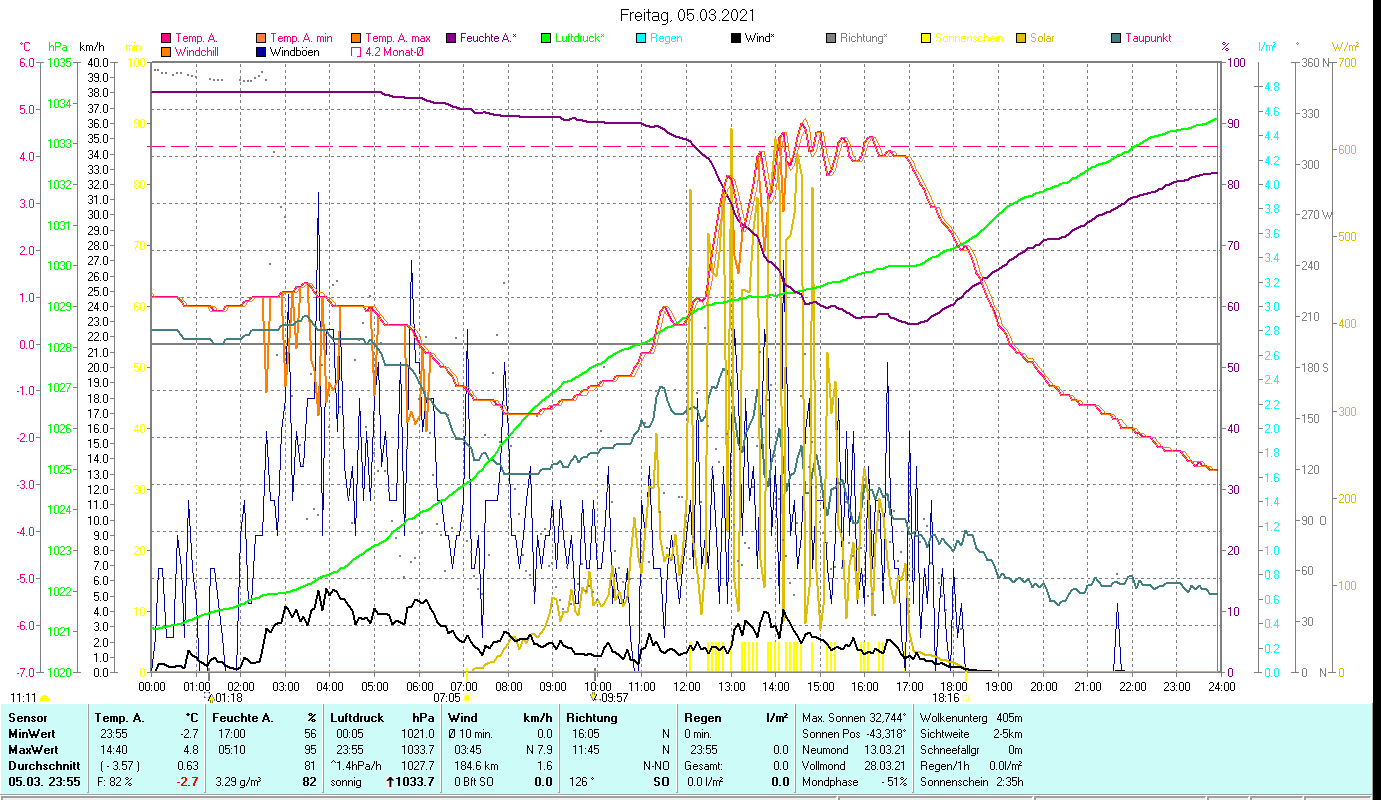Viewport: 1381px width, 800px height.
Task: Select the Solar legend label
Action: (x=1043, y=38)
